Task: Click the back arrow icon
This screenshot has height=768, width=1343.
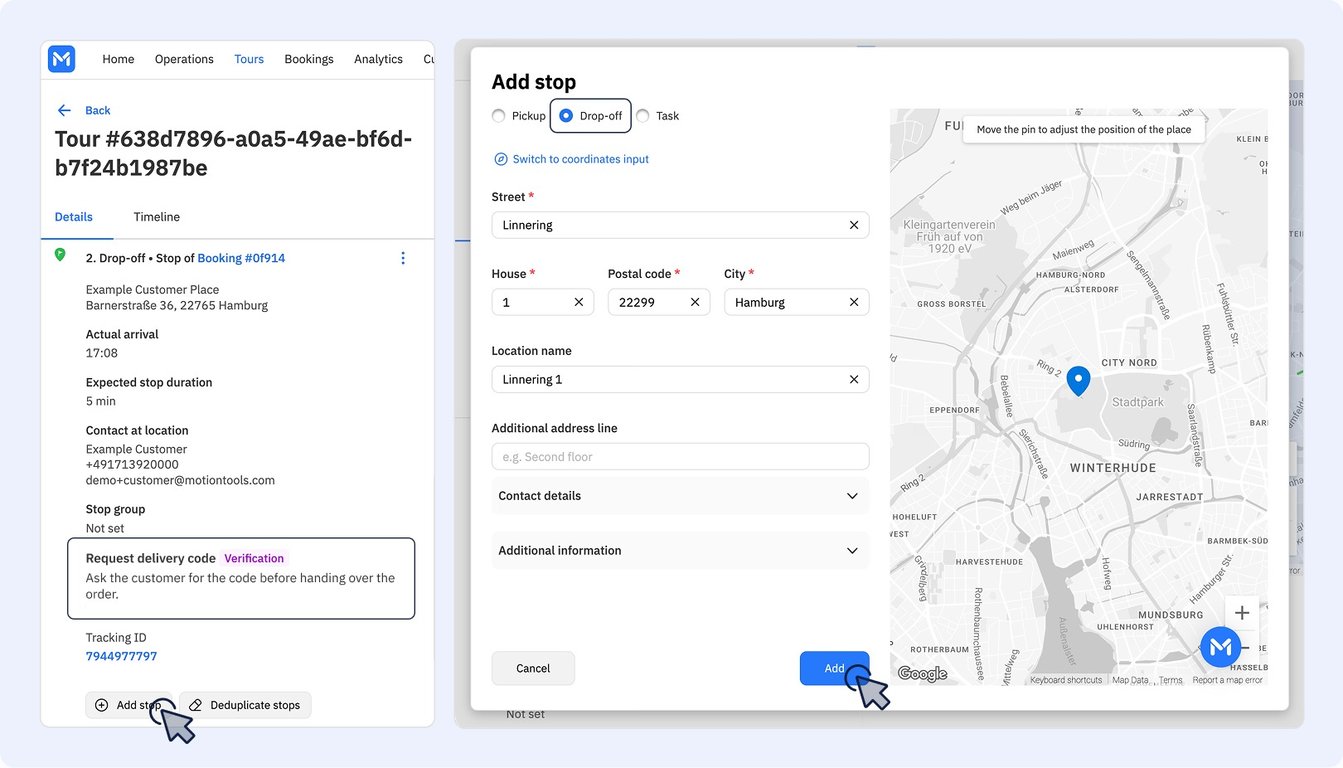Action: pyautogui.click(x=64, y=110)
